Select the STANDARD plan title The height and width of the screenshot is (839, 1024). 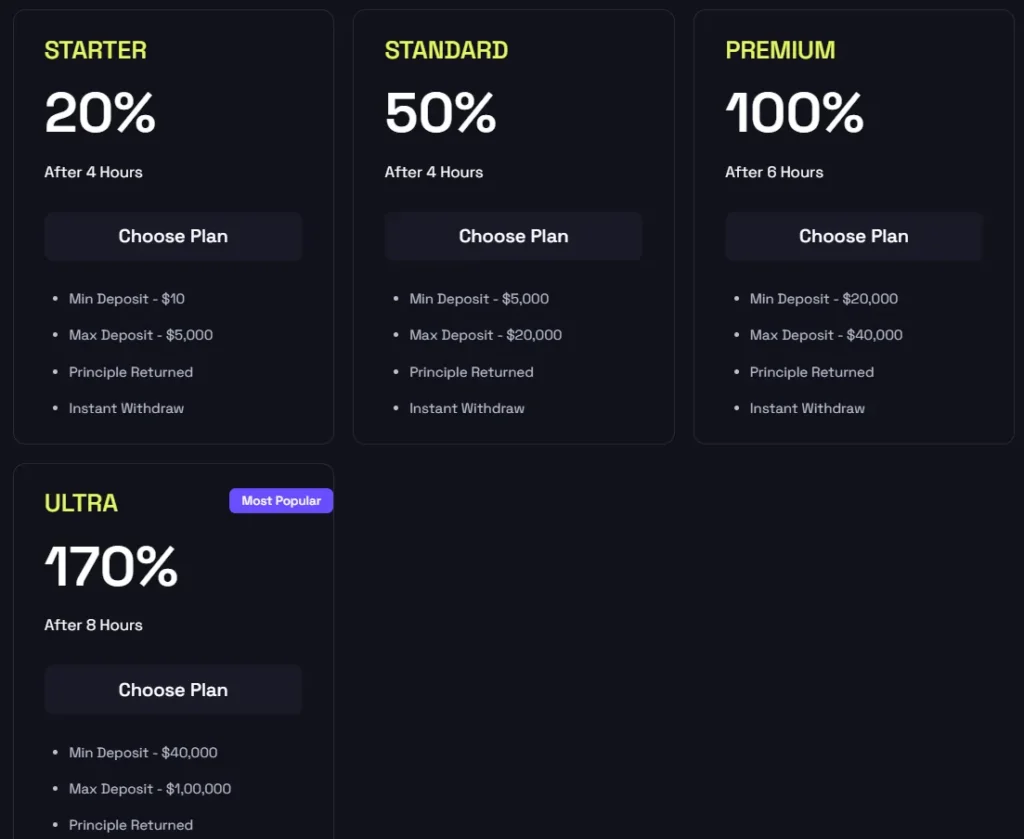446,50
